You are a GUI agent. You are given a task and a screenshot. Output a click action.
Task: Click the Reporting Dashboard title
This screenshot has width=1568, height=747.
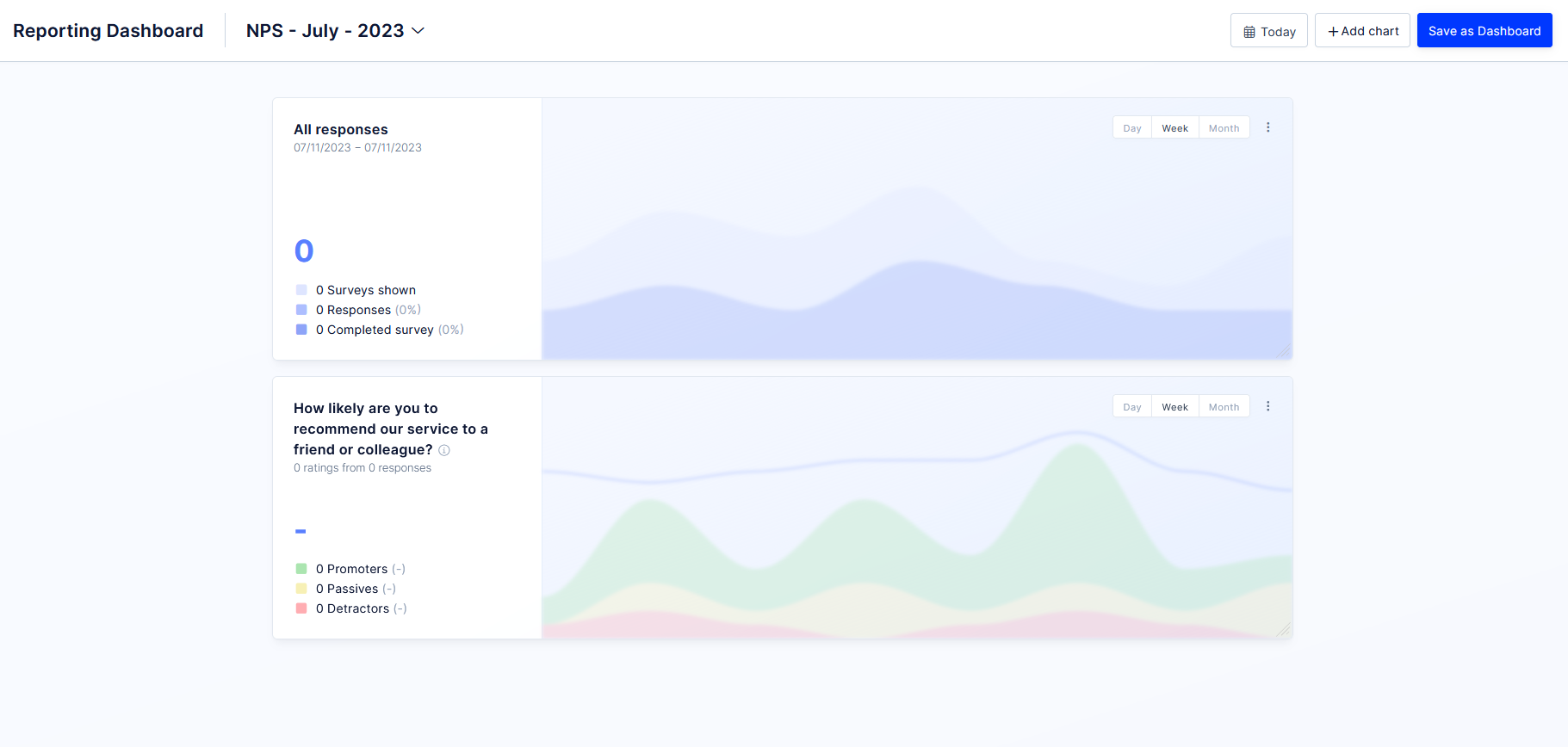108,31
